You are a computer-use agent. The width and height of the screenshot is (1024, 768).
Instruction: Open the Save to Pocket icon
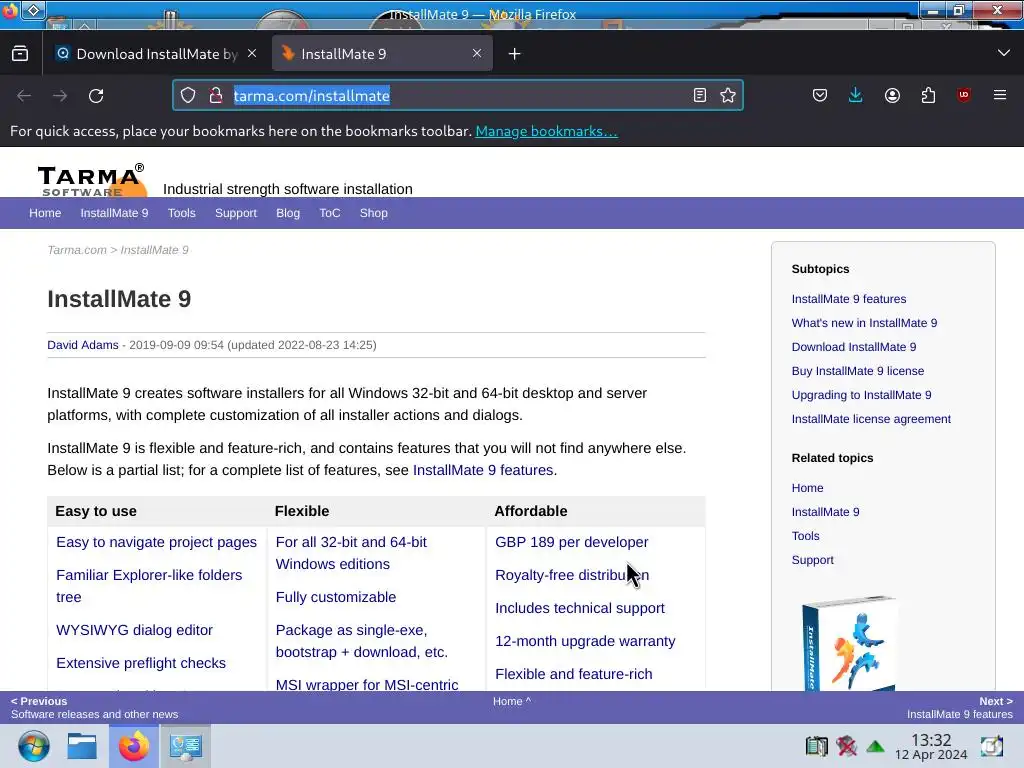pyautogui.click(x=820, y=95)
